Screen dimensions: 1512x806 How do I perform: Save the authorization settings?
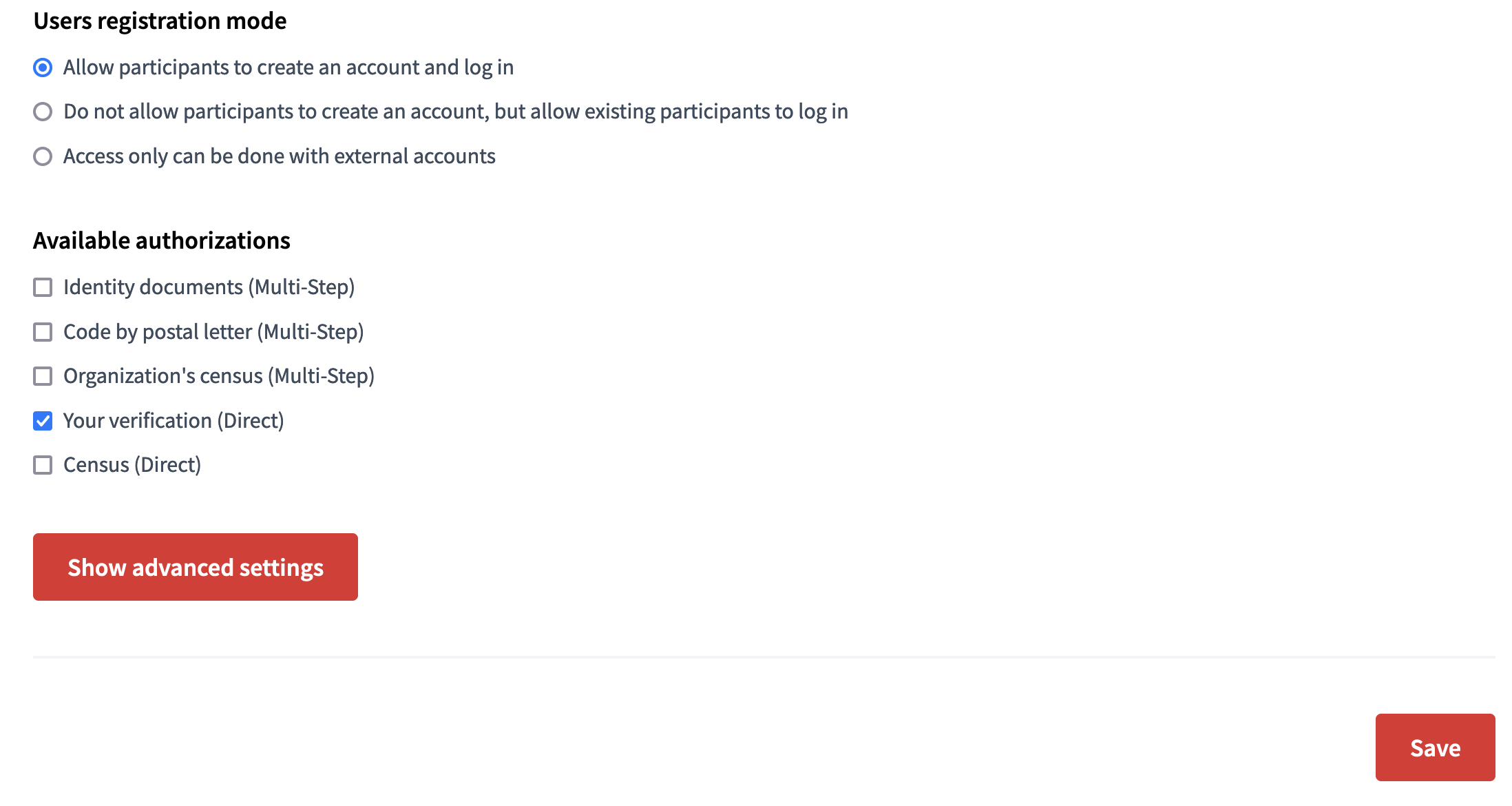click(x=1435, y=747)
